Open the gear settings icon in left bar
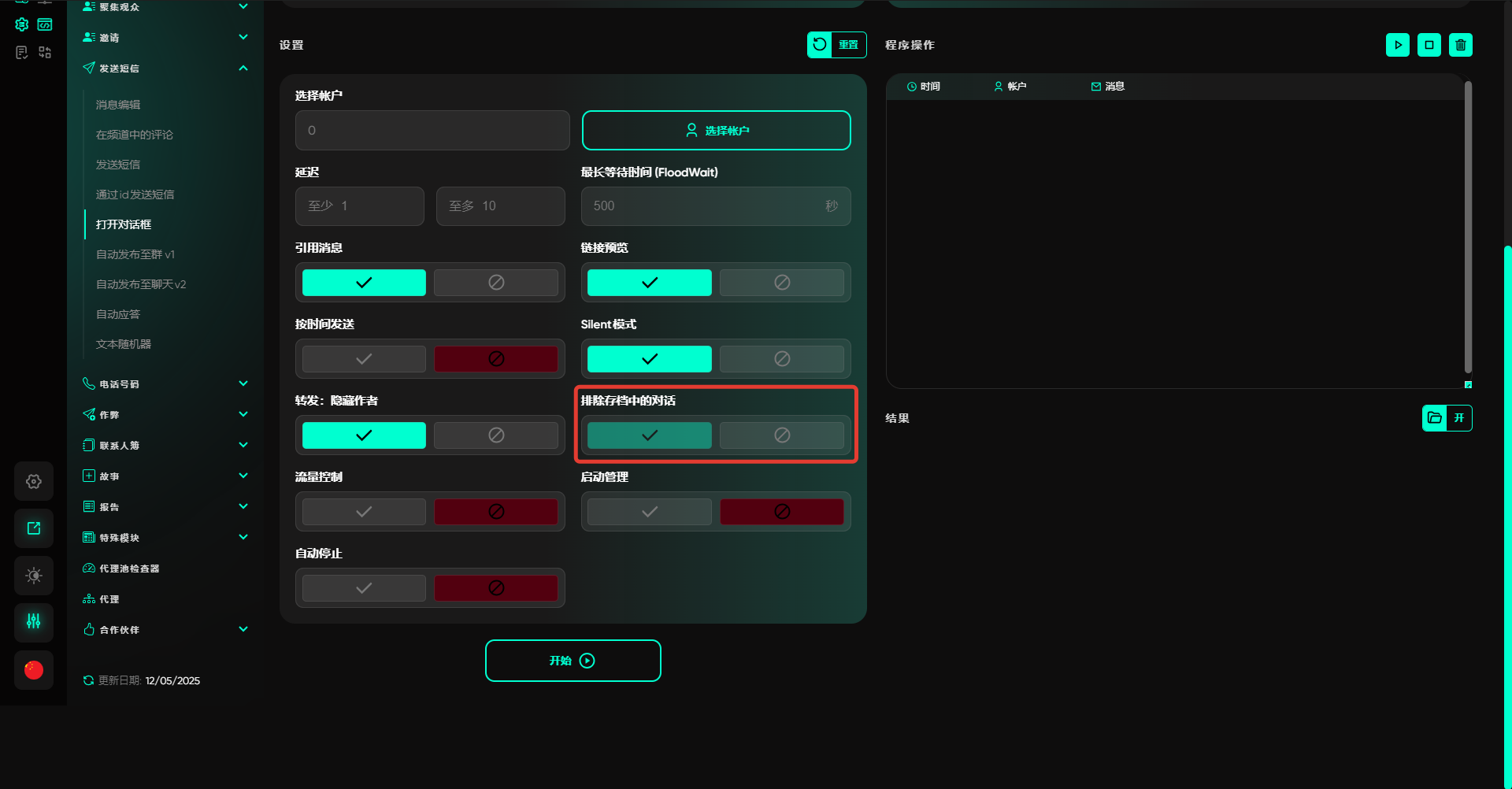 [34, 481]
